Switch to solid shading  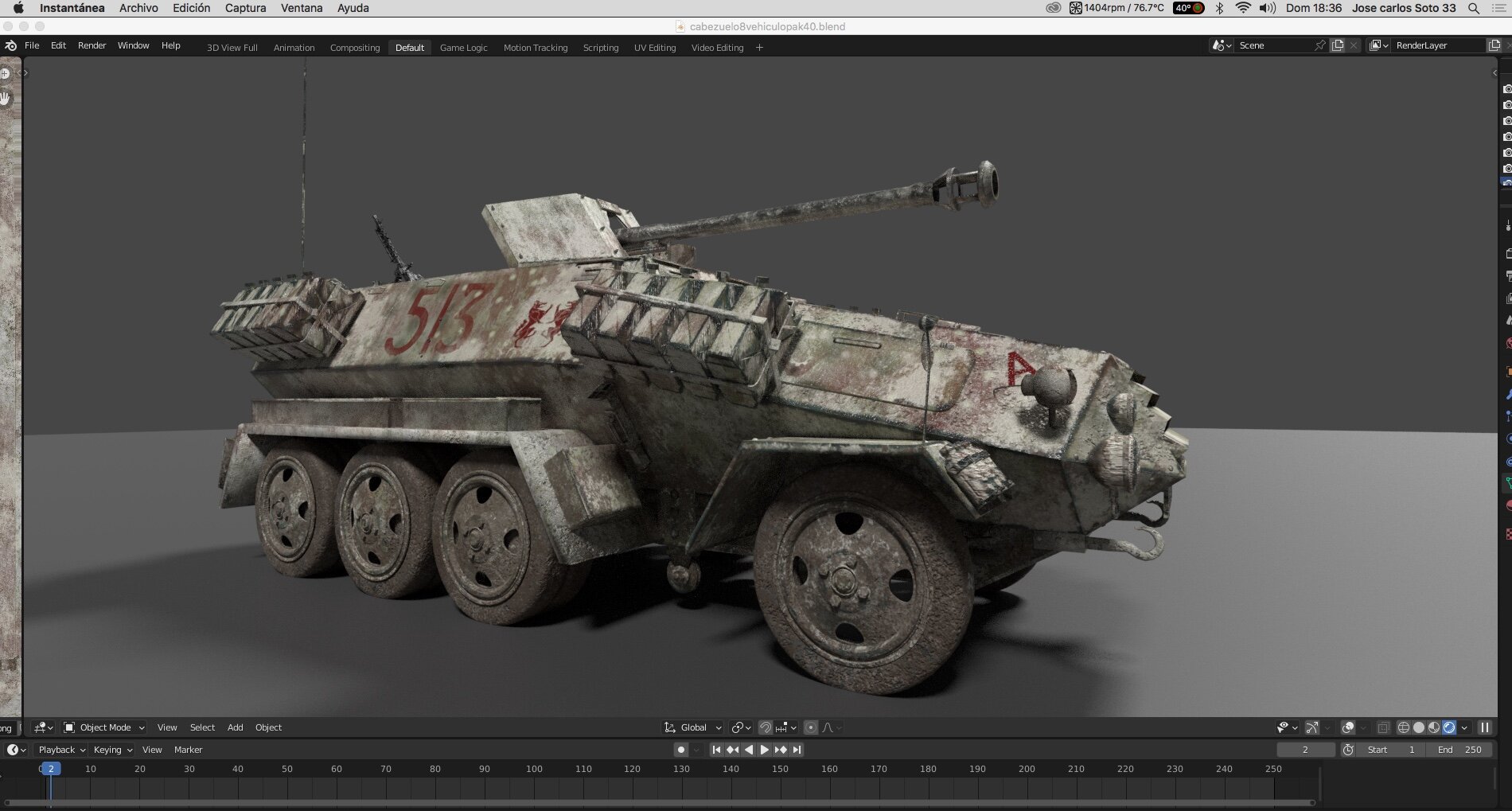pyautogui.click(x=1419, y=727)
